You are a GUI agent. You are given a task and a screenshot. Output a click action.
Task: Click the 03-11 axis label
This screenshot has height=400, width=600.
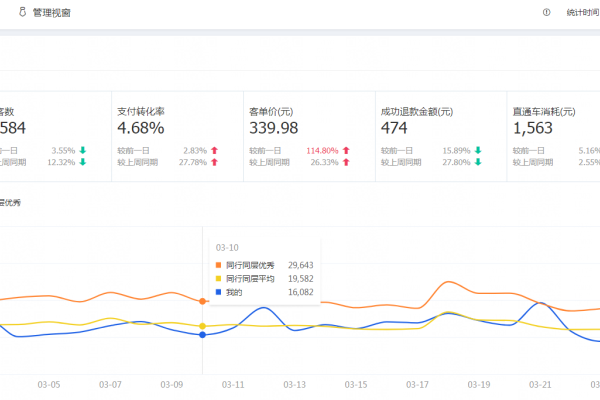point(233,385)
